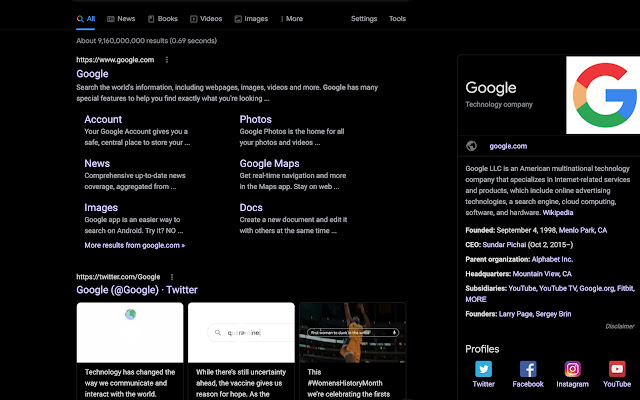This screenshot has height=400, width=640.
Task: Open the WomensHistoryMonth basketball tweet card
Action: pyautogui.click(x=353, y=351)
